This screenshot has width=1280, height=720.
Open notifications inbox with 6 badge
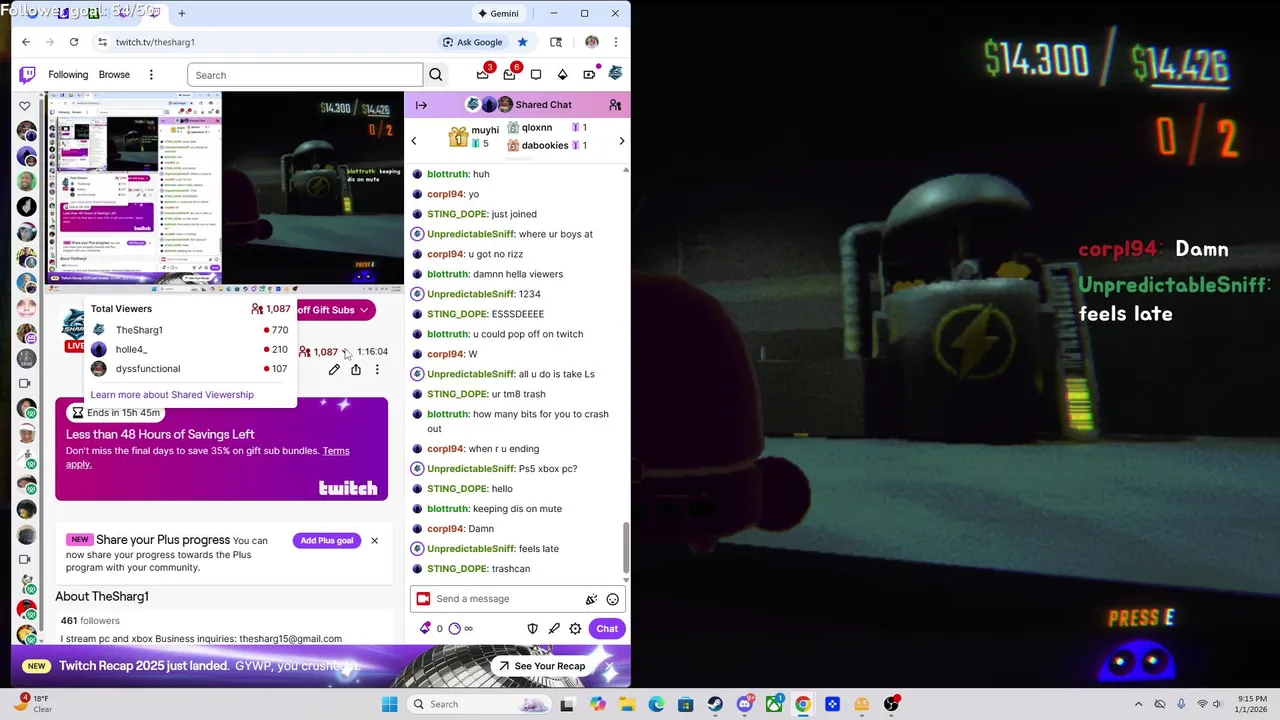click(510, 74)
